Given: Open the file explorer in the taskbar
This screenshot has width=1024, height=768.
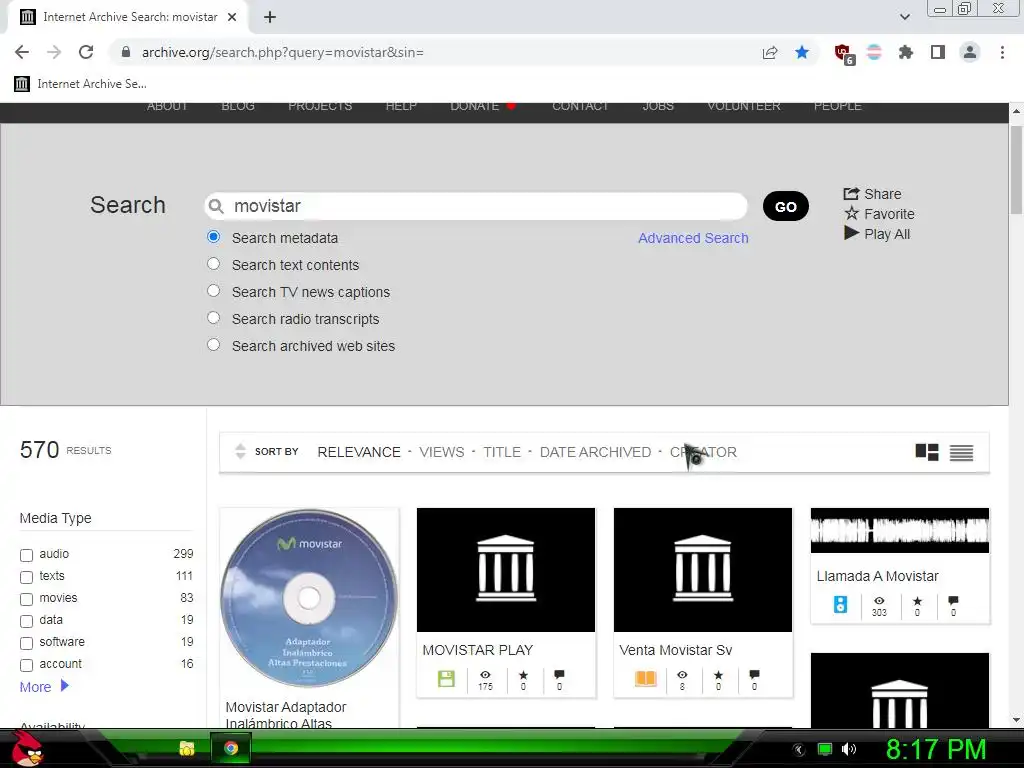Looking at the screenshot, I should 187,748.
